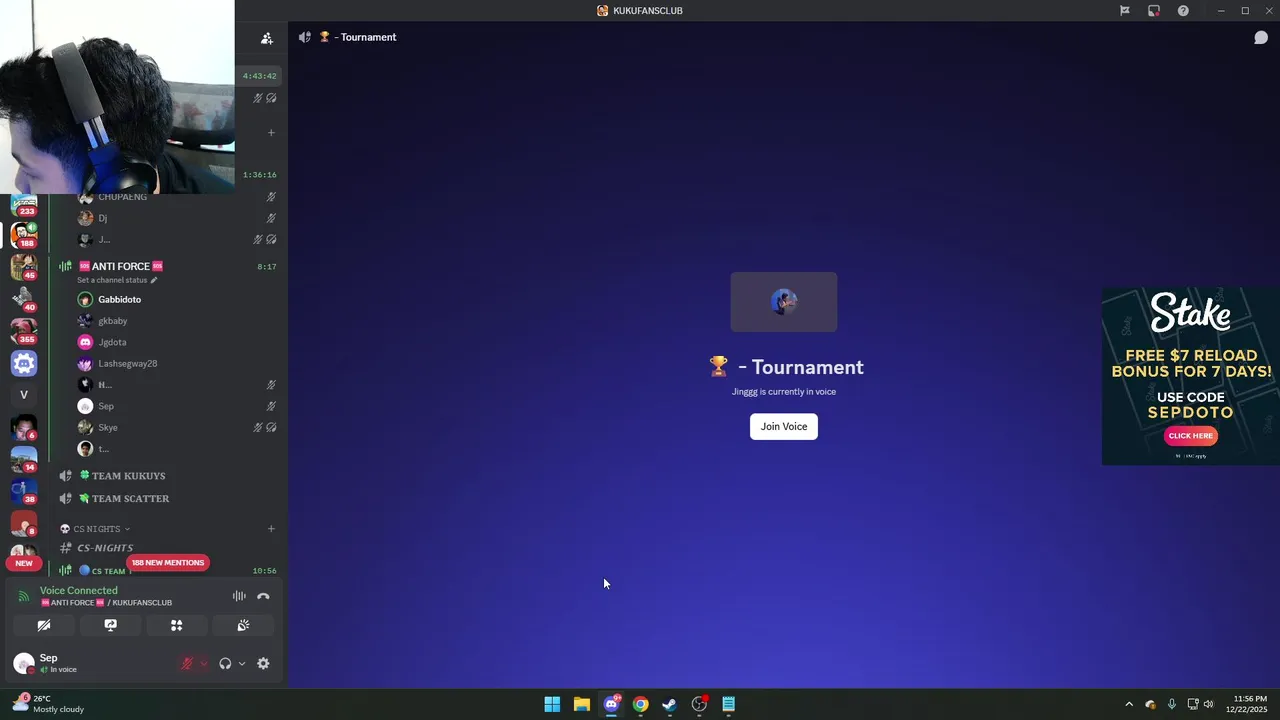1280x720 pixels.
Task: Toggle noise suppression waveform icon
Action: point(239,596)
